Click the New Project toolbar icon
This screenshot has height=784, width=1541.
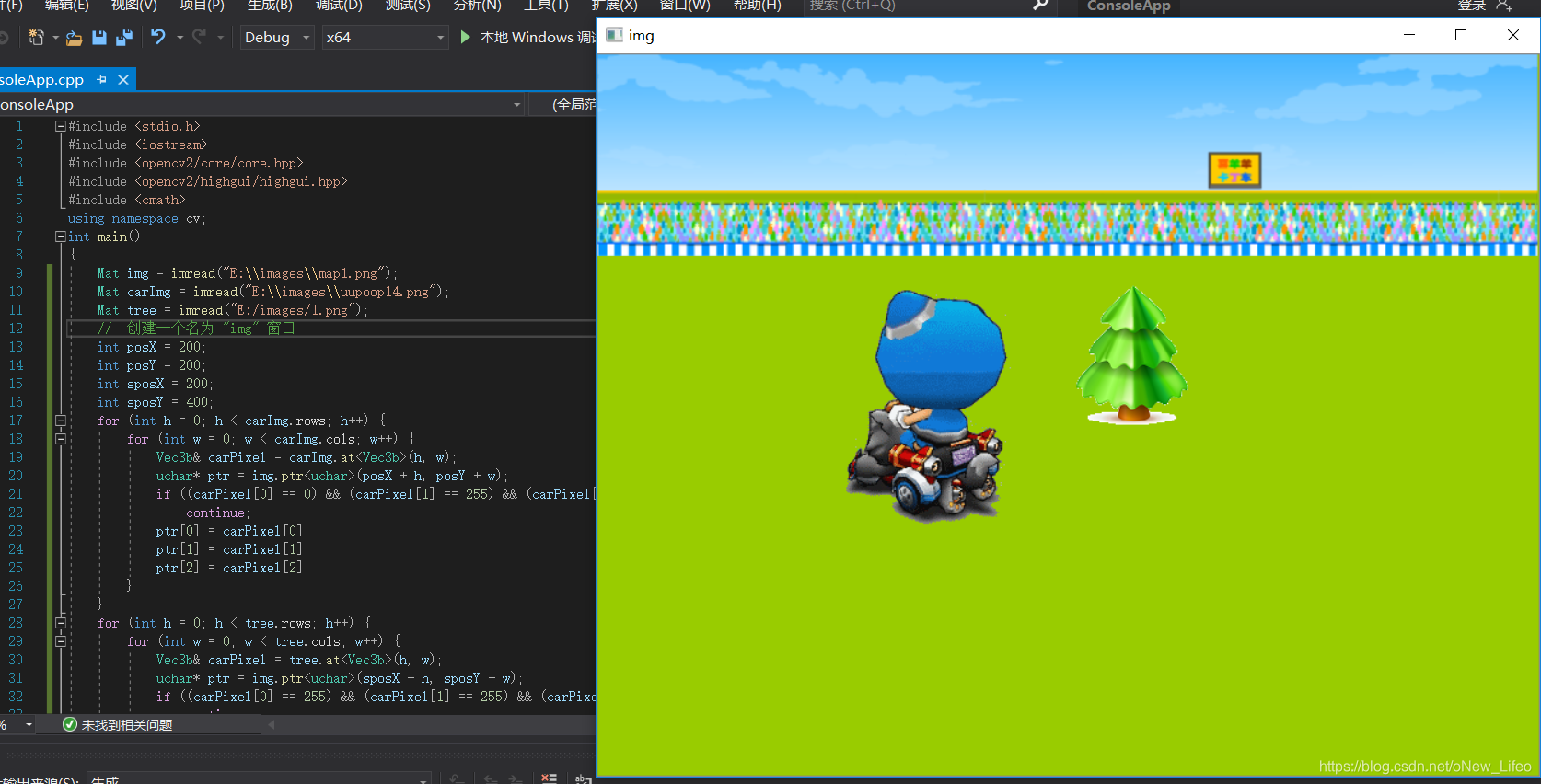coord(36,38)
